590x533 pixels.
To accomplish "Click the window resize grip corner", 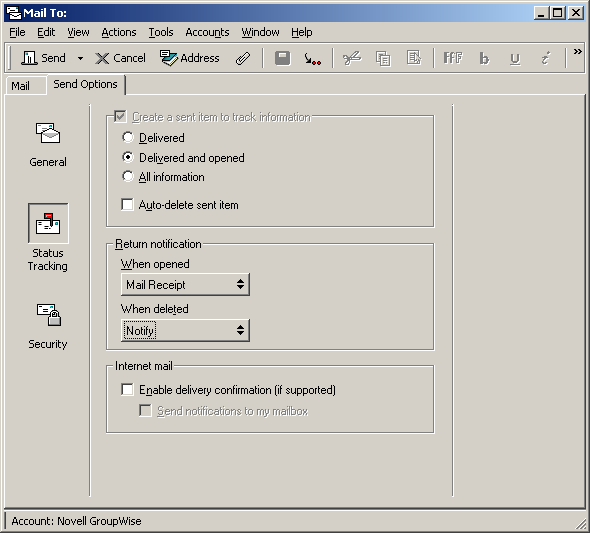I will (x=581, y=524).
